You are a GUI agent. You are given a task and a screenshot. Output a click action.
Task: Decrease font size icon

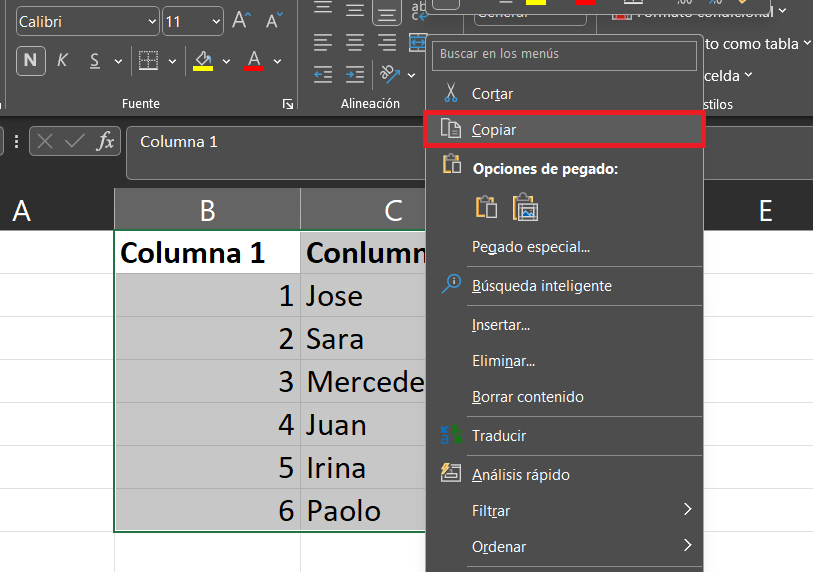[274, 21]
